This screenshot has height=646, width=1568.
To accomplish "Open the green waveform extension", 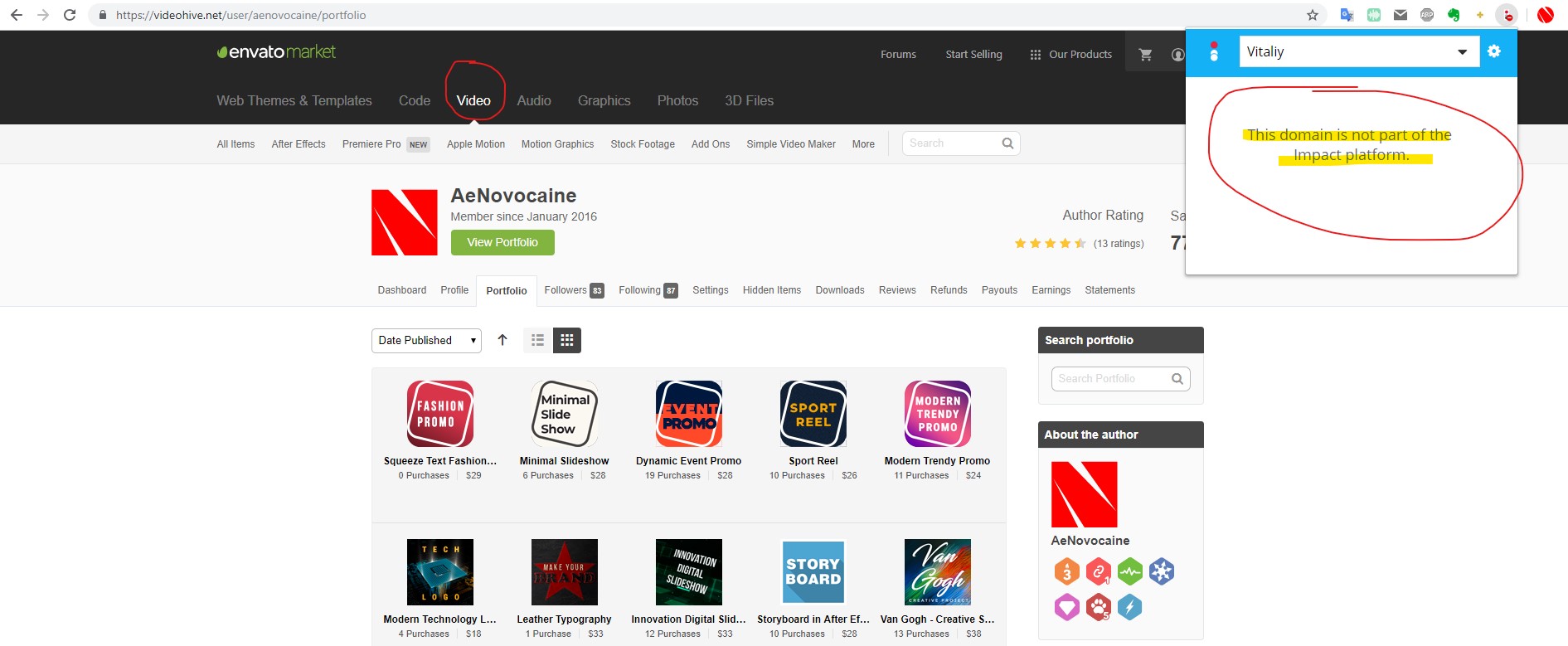I will 1374,15.
